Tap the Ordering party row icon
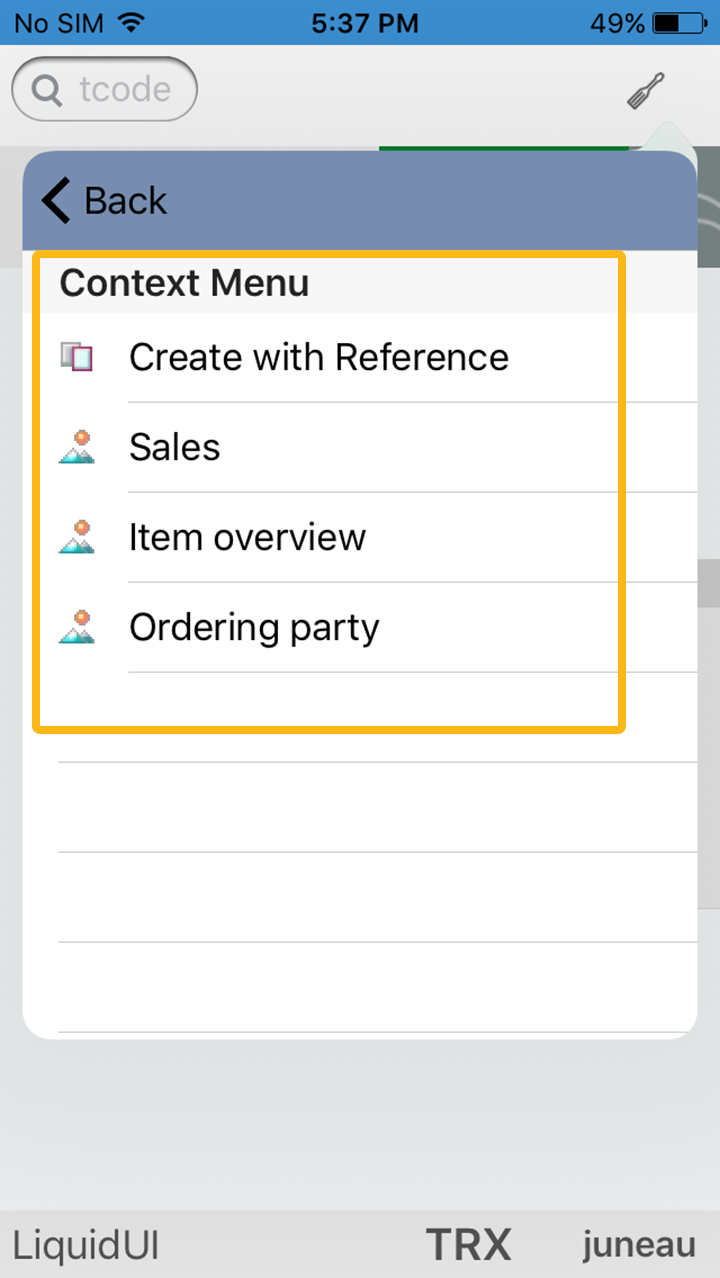 click(x=77, y=627)
